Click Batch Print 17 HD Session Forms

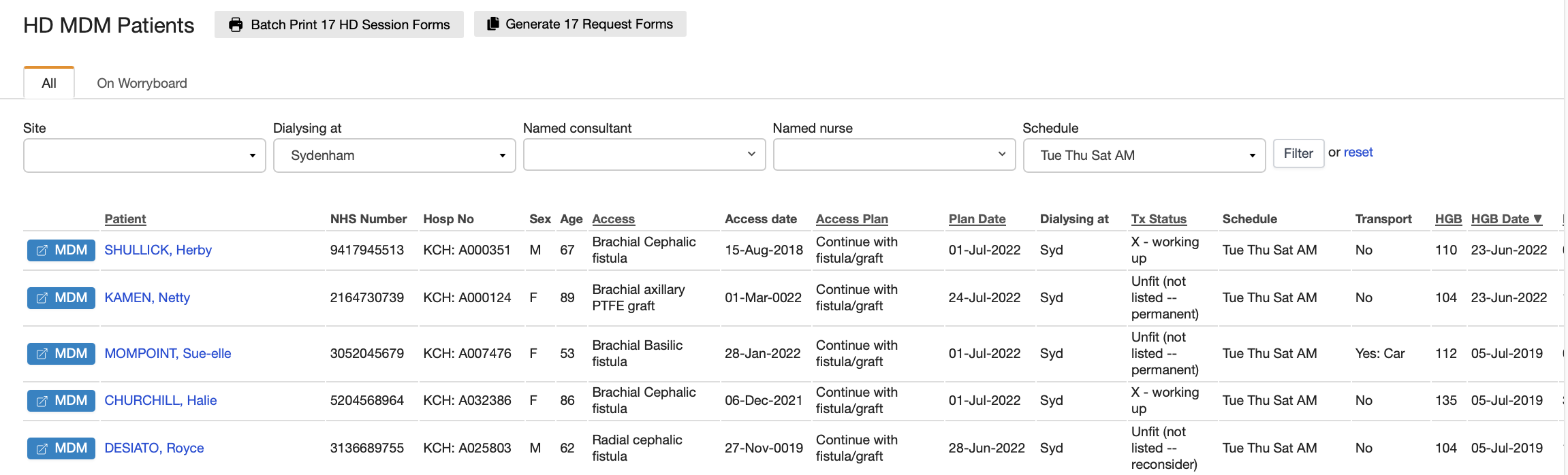coord(339,24)
